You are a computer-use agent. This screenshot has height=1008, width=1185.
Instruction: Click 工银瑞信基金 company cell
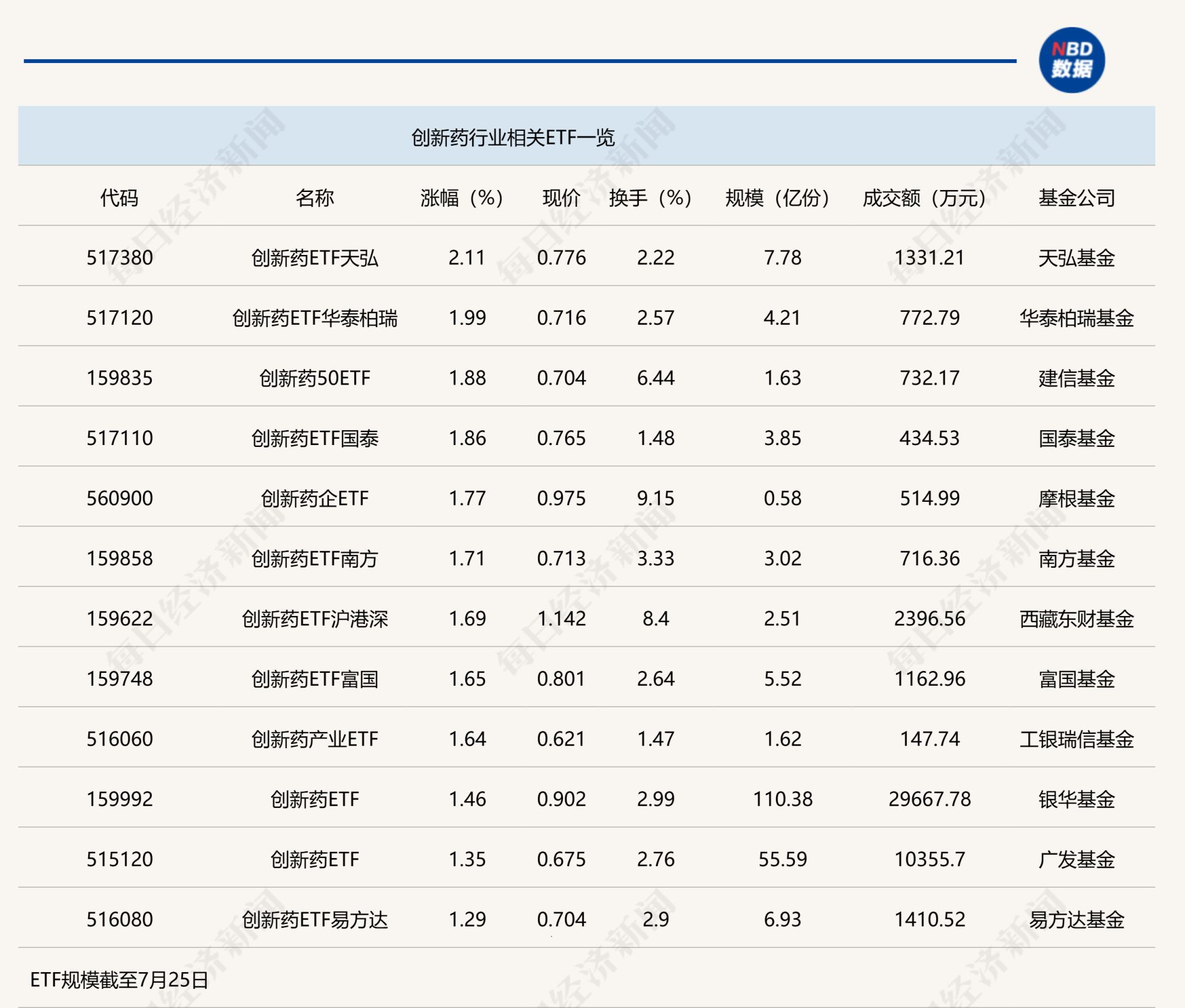[x=1076, y=739]
